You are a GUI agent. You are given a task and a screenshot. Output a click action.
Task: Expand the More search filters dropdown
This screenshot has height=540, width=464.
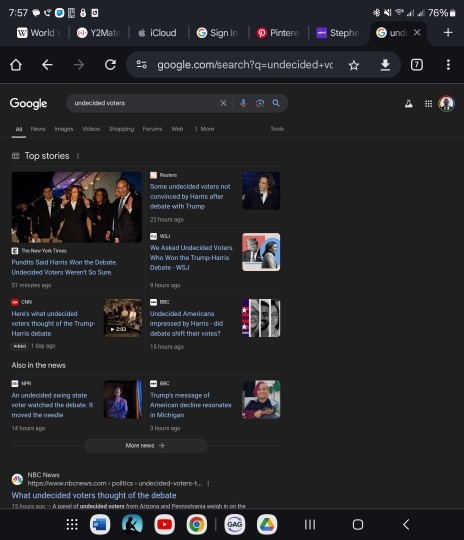pyautogui.click(x=204, y=129)
